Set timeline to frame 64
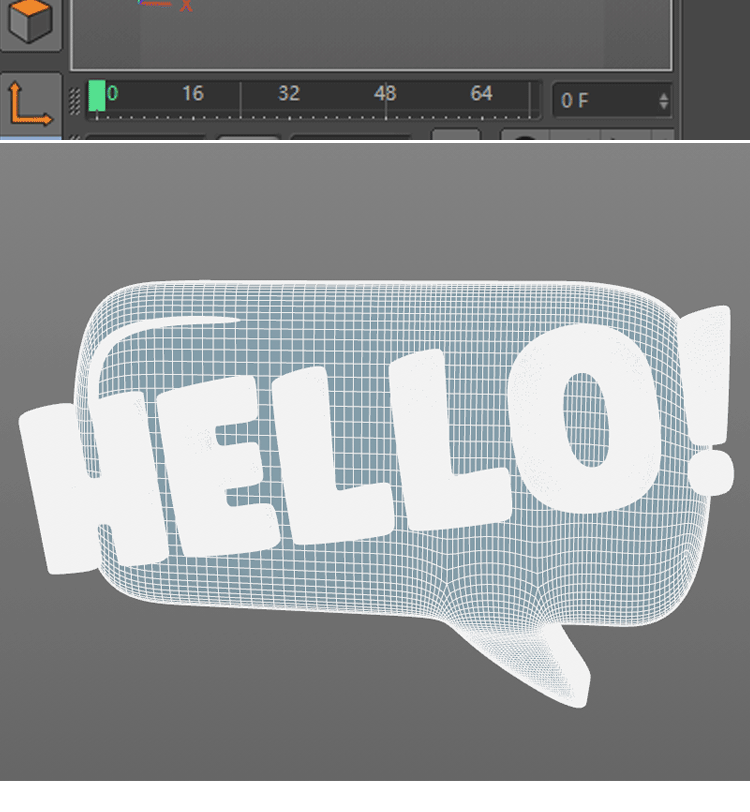The width and height of the screenshot is (750, 812). [481, 94]
